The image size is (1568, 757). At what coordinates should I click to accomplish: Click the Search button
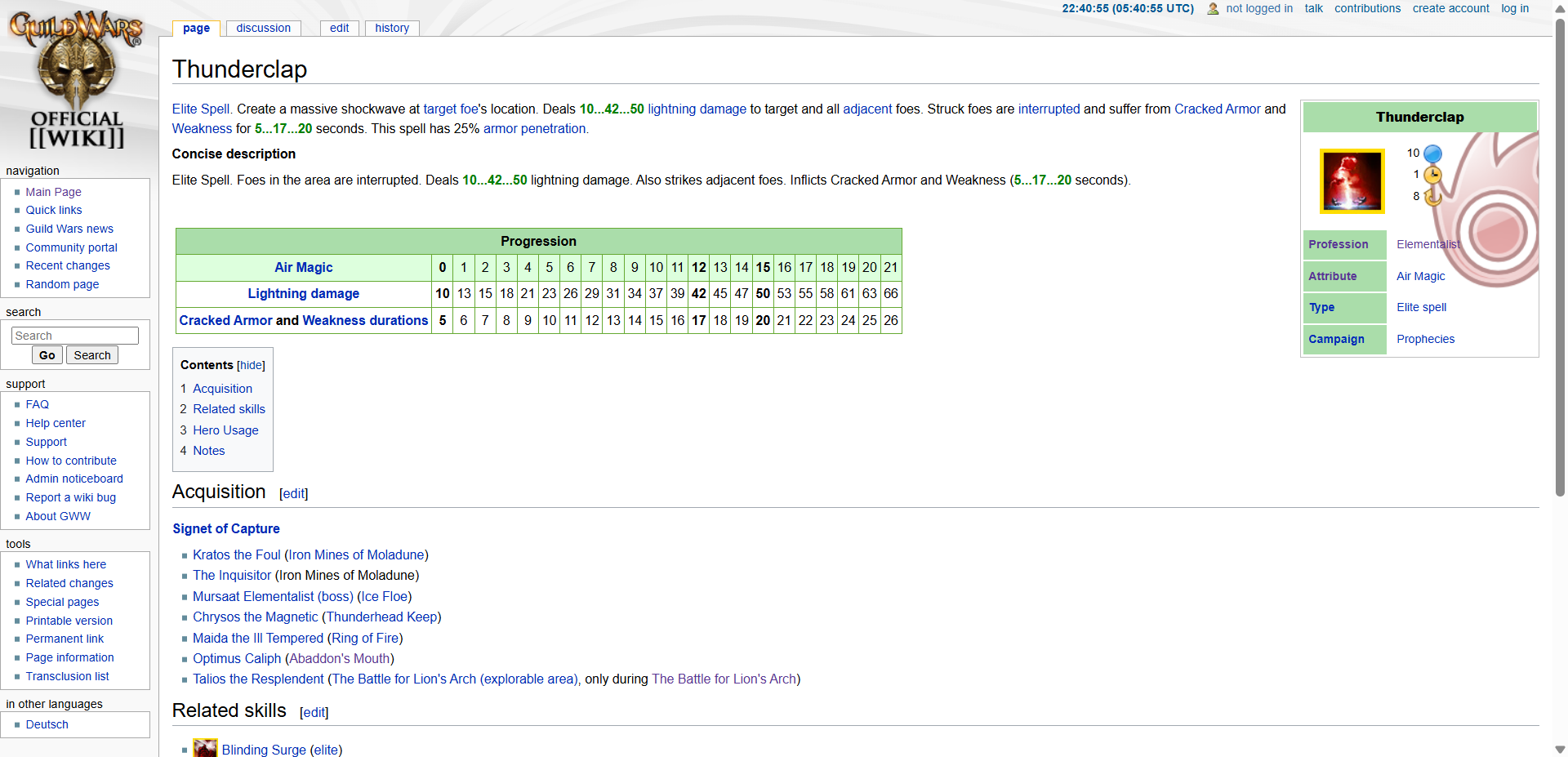(92, 355)
